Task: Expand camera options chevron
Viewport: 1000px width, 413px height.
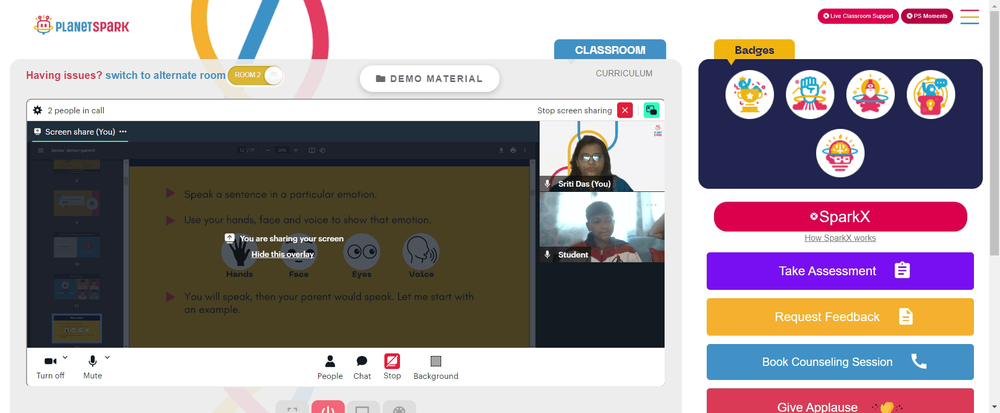Action: 65,358
